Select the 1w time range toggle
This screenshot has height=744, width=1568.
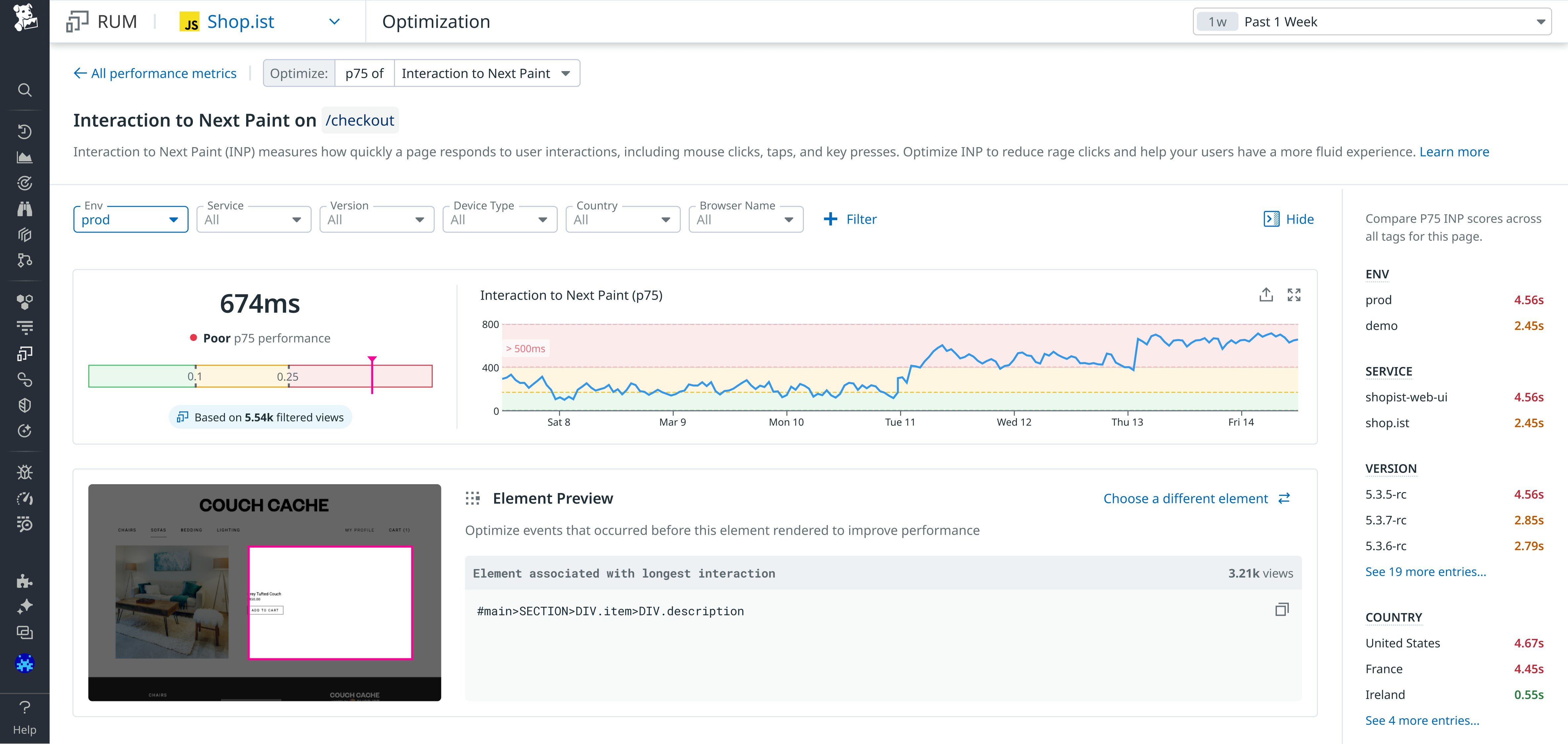click(x=1217, y=21)
